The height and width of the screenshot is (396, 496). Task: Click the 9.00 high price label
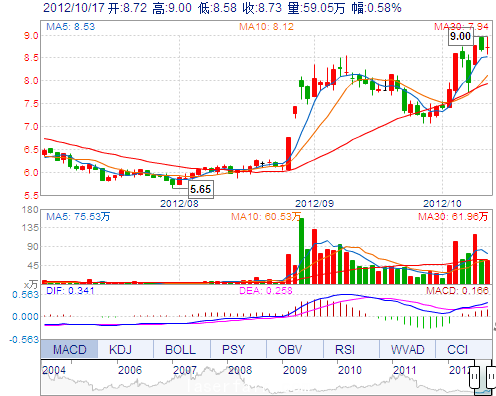(x=460, y=36)
